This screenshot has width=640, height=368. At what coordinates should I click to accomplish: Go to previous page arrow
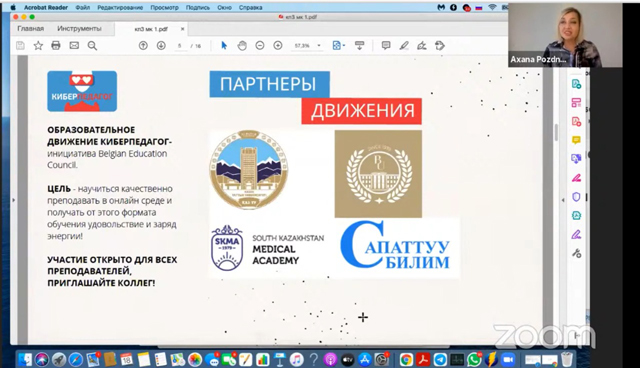point(143,45)
